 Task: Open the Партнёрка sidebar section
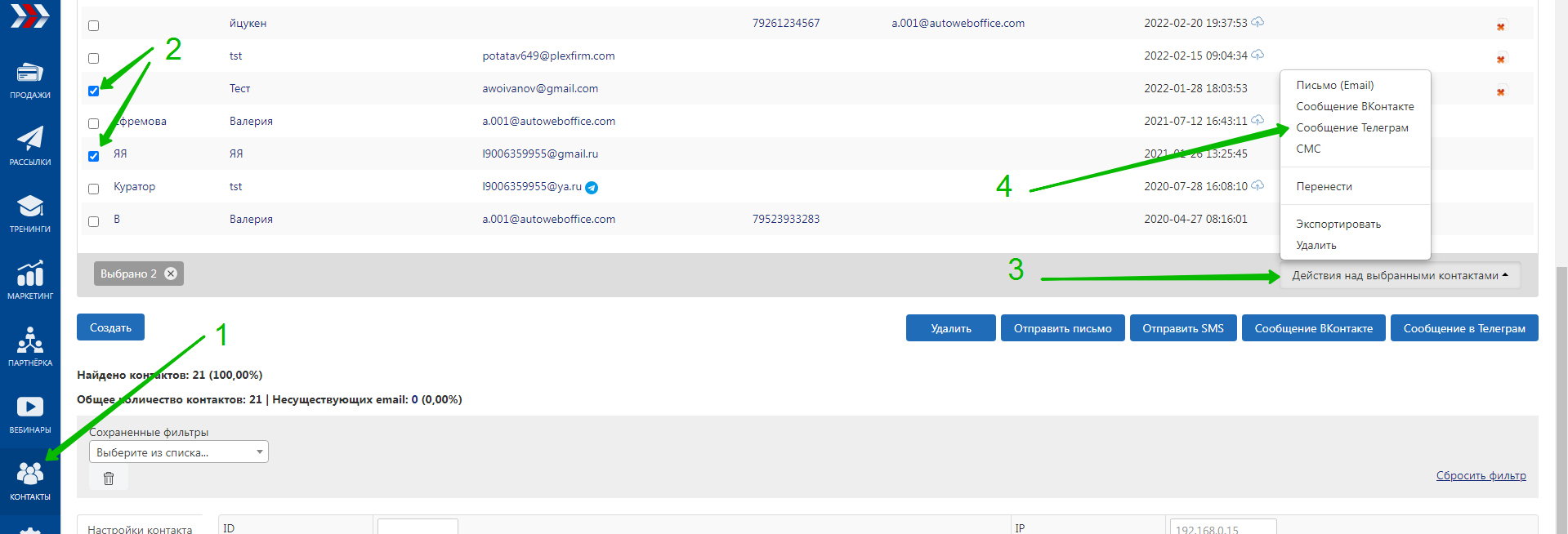click(30, 348)
